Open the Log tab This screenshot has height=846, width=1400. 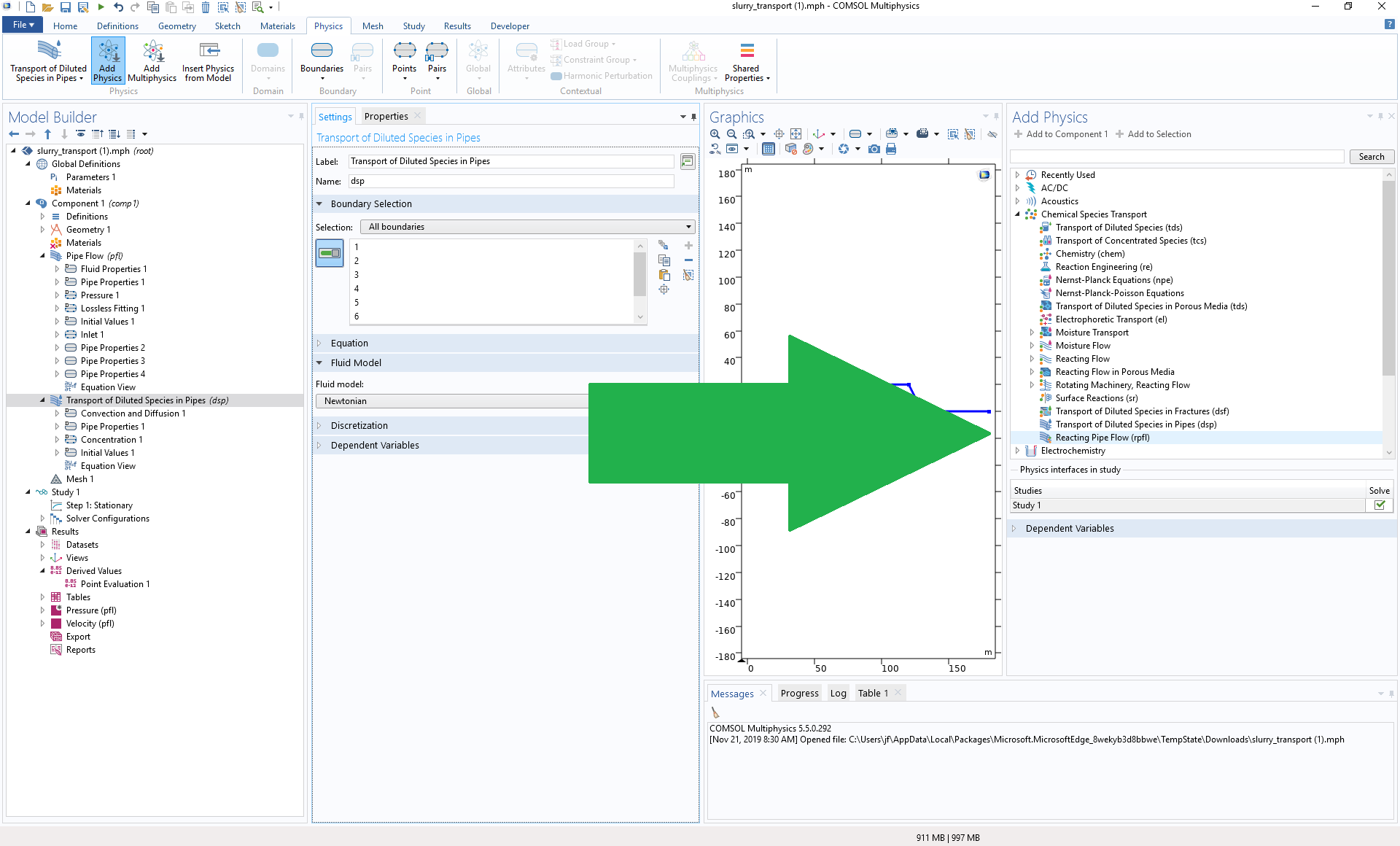(838, 694)
